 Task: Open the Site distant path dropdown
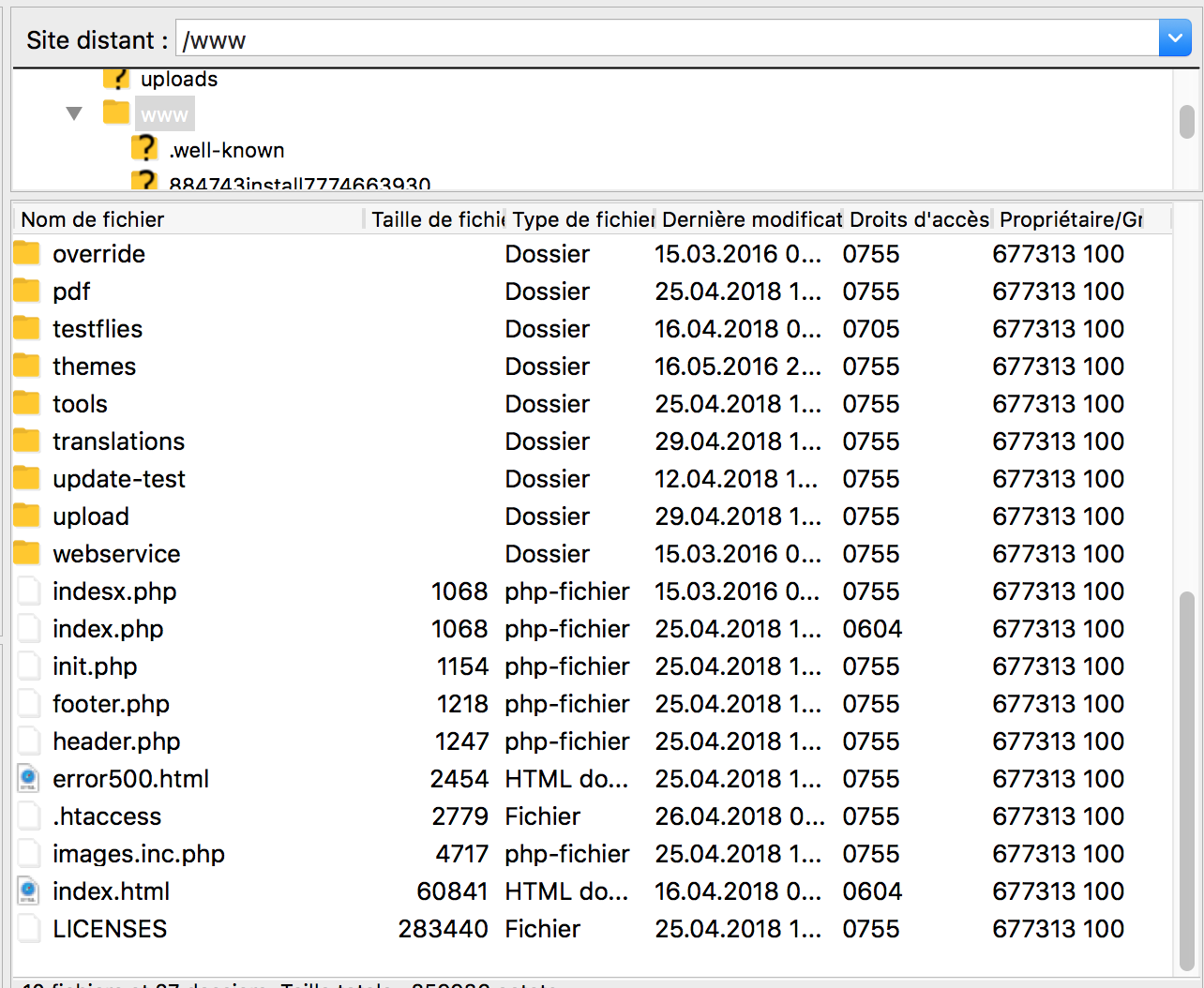click(x=1175, y=39)
